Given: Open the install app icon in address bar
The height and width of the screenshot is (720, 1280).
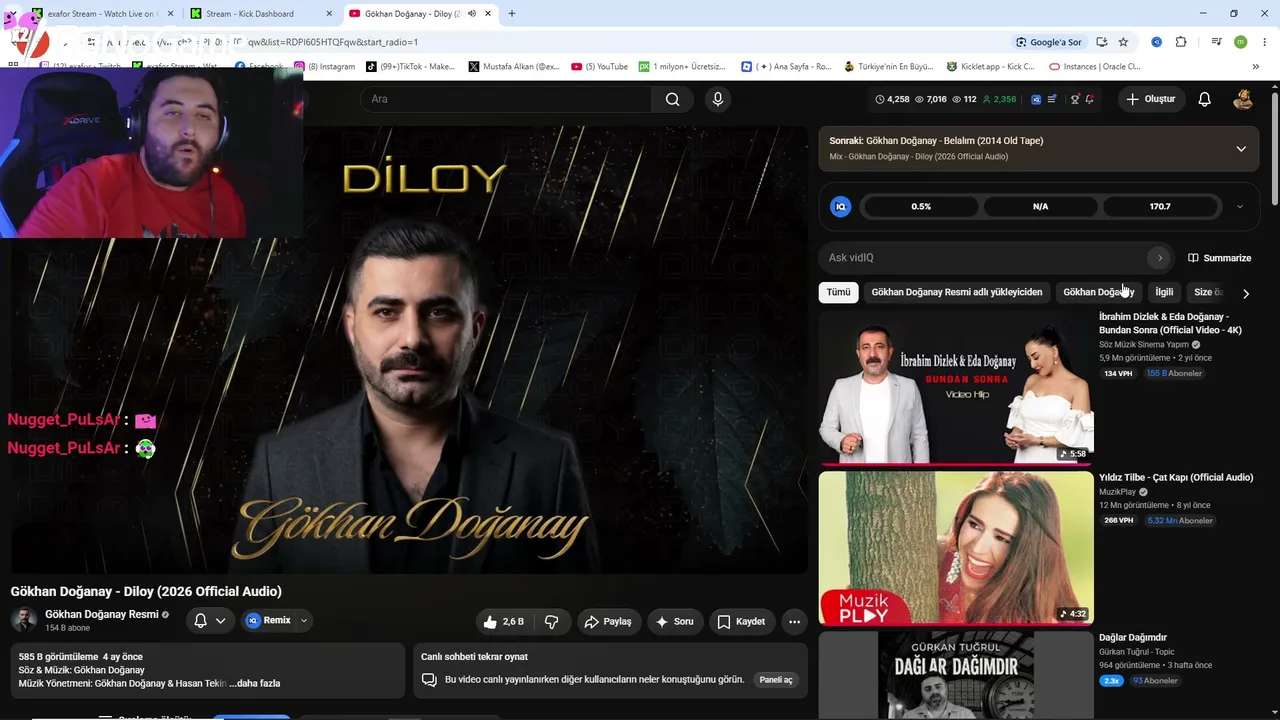Looking at the screenshot, I should coord(1101,42).
